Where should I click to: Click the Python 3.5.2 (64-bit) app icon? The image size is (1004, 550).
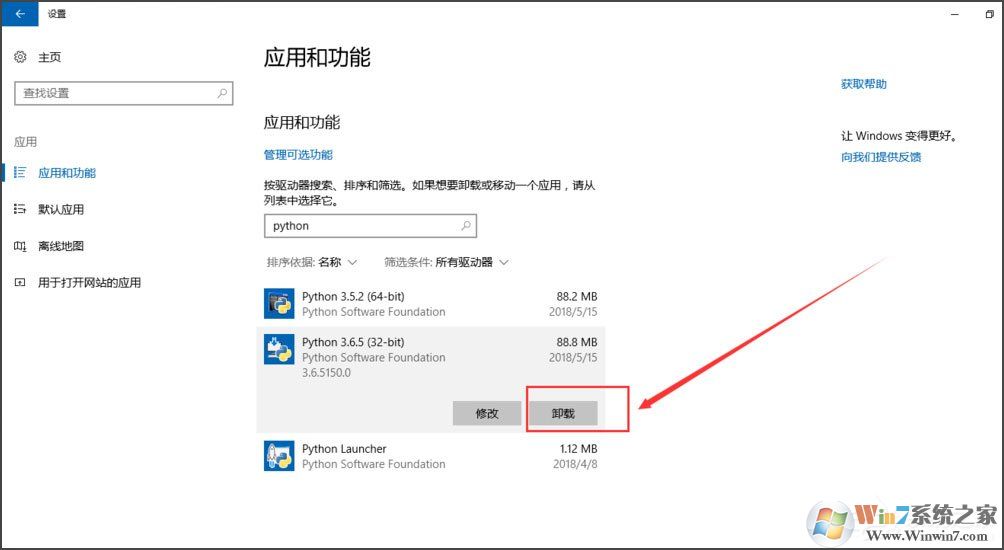(279, 303)
